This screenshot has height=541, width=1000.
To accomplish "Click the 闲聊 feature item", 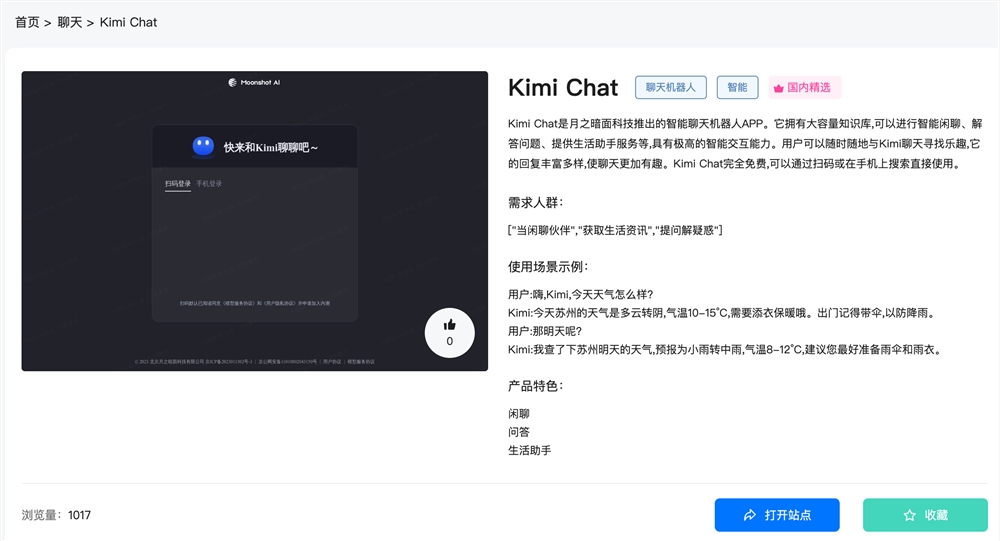I will 518,413.
